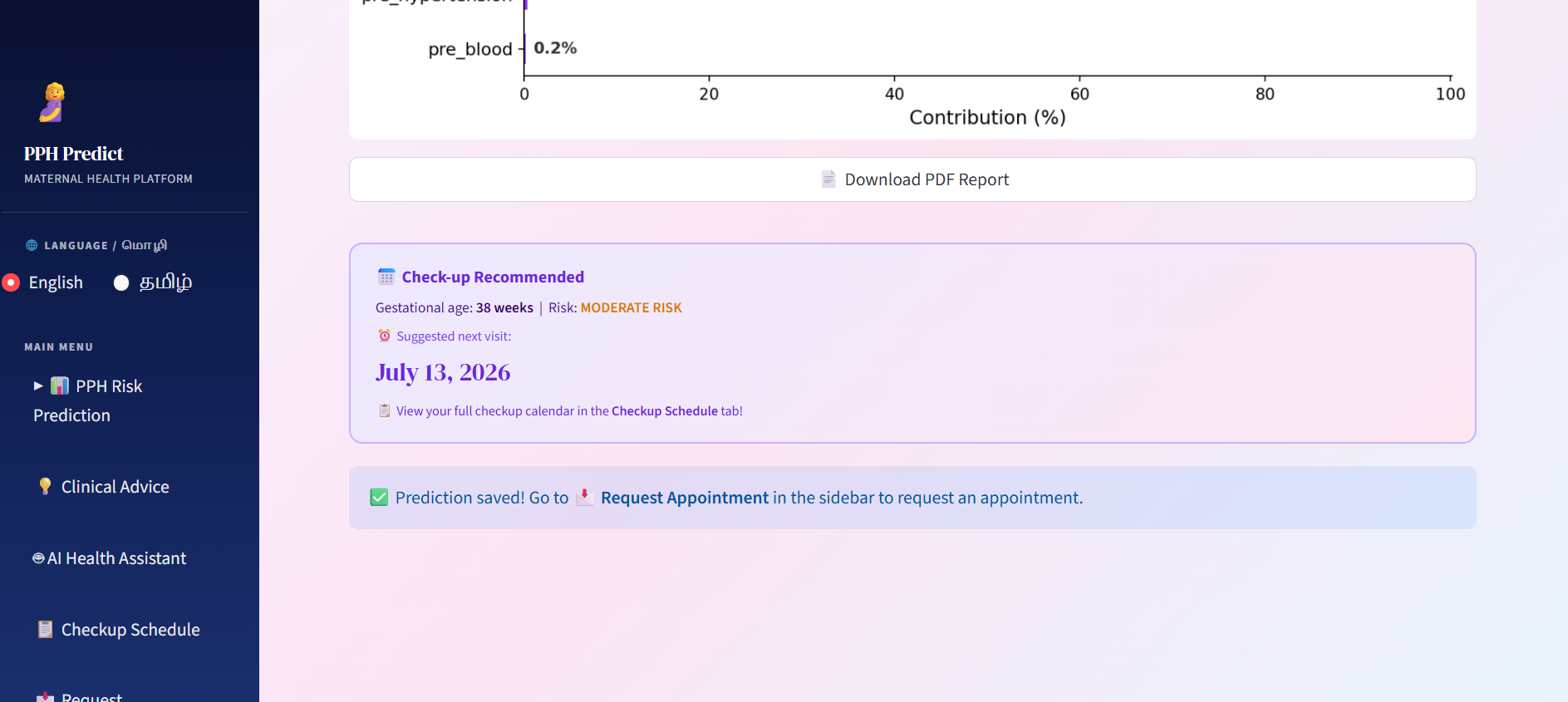Open Checkup Schedule from sidebar

pos(119,630)
